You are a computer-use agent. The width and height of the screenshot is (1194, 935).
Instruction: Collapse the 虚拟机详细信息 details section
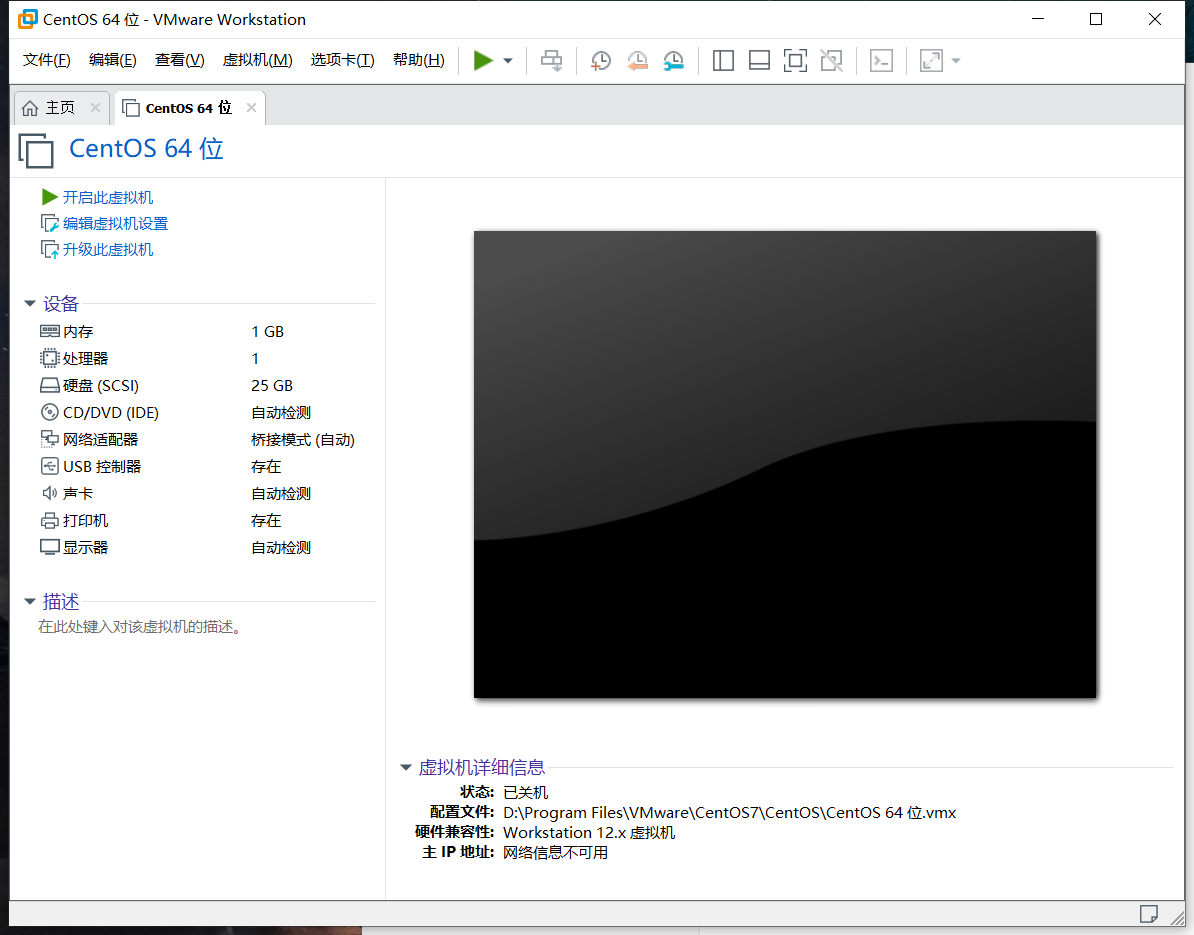pyautogui.click(x=405, y=767)
